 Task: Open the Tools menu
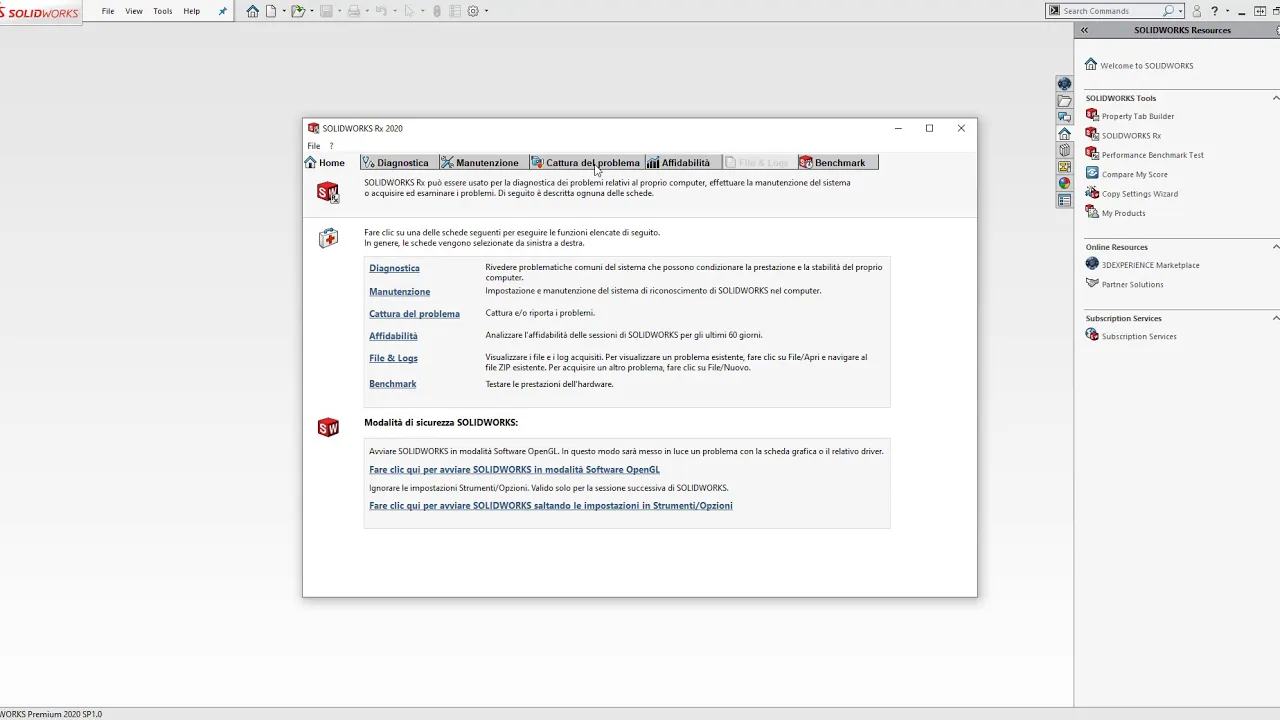pos(163,11)
